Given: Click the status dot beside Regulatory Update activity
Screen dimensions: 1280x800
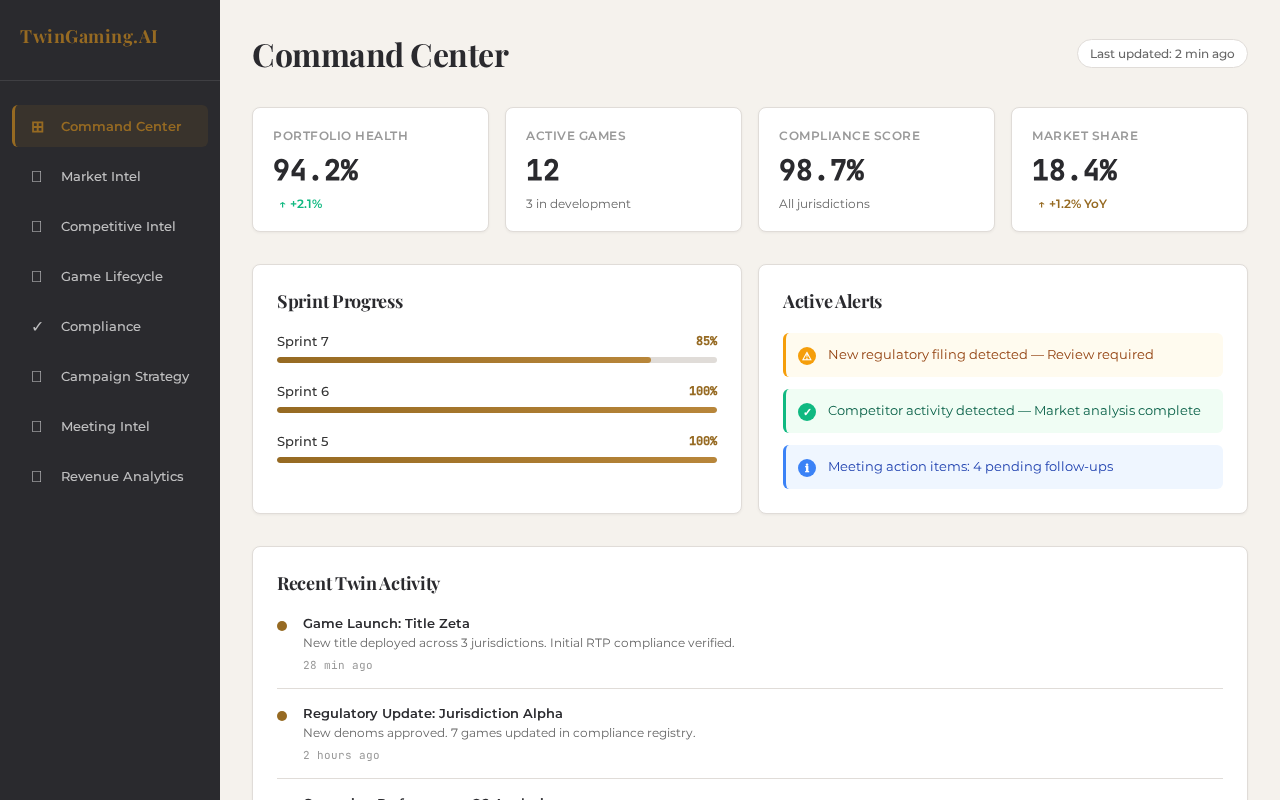Looking at the screenshot, I should [281, 715].
